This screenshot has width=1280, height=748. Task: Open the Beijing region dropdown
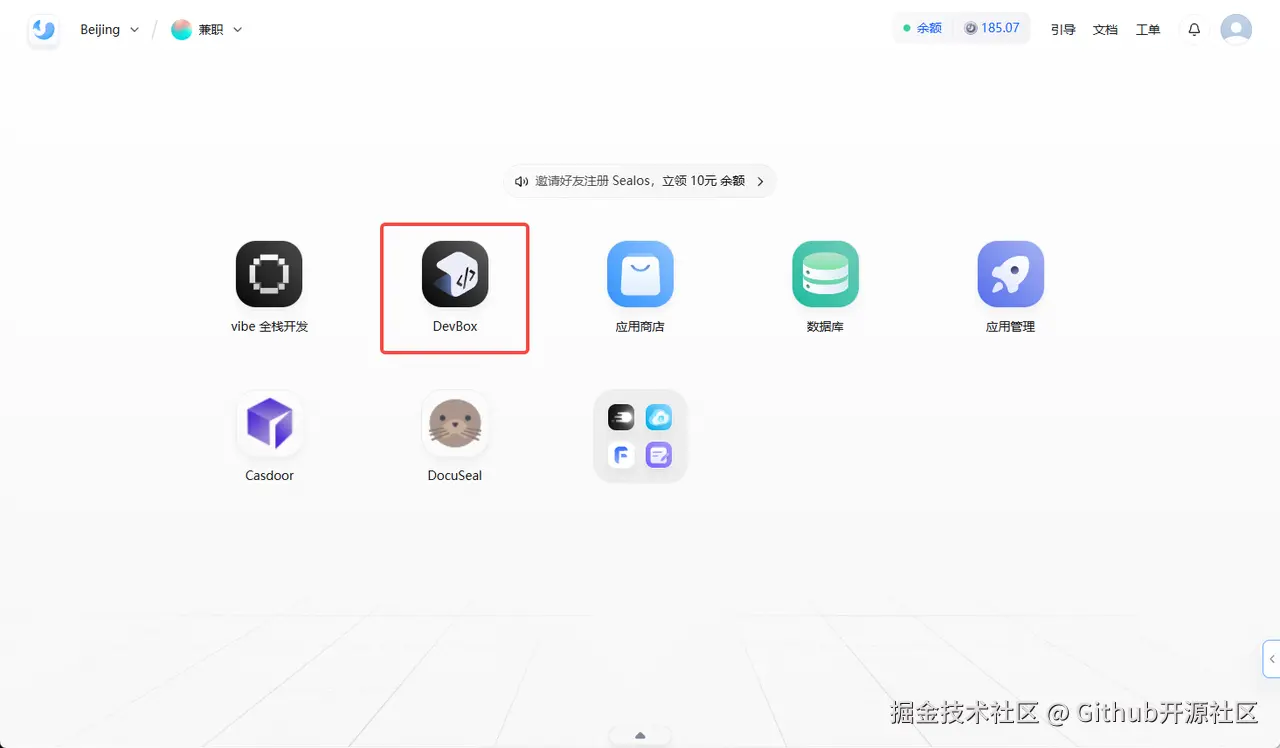(x=110, y=30)
